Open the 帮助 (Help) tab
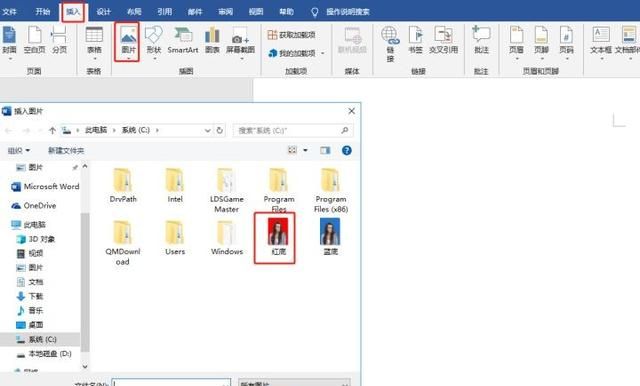 click(x=287, y=12)
